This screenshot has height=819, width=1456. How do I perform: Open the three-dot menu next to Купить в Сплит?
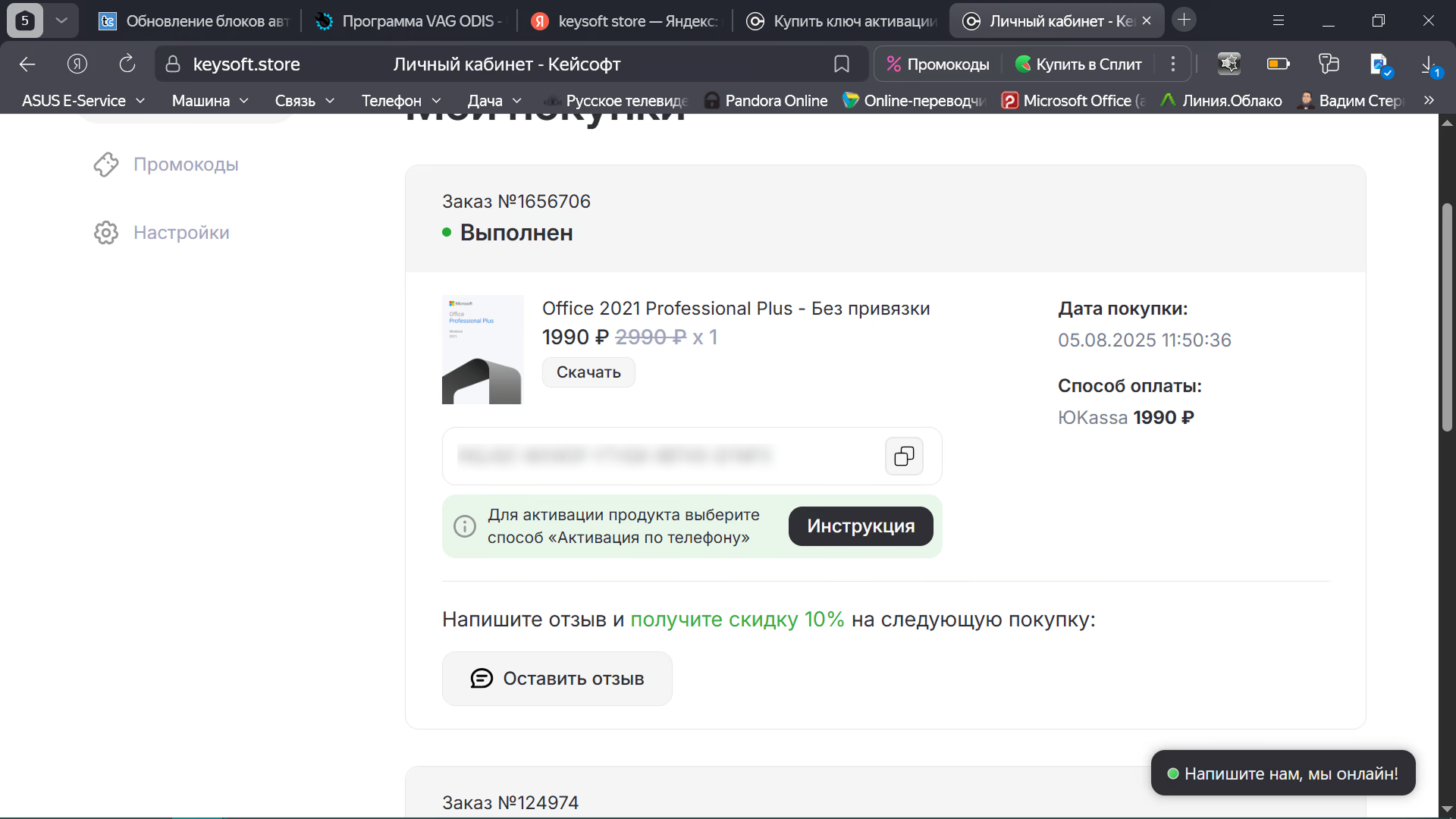(1173, 64)
